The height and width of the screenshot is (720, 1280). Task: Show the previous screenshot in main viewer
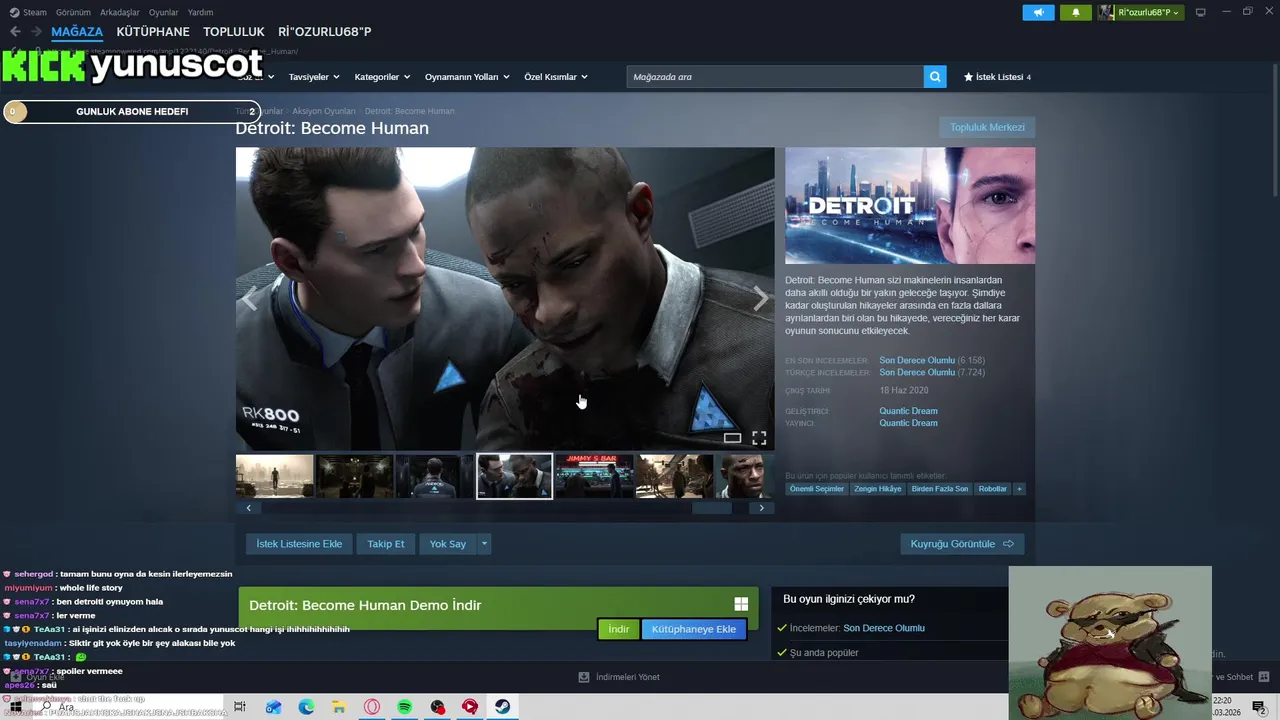[x=250, y=299]
